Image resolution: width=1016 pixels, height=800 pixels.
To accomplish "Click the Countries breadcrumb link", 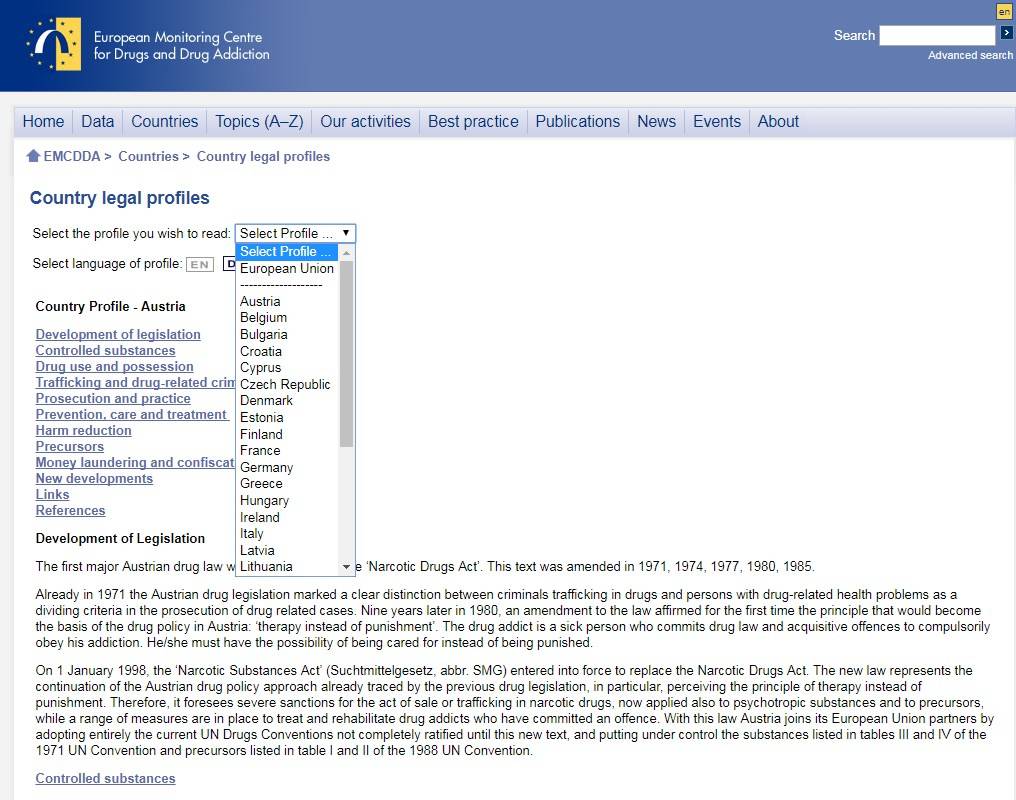I will (148, 156).
